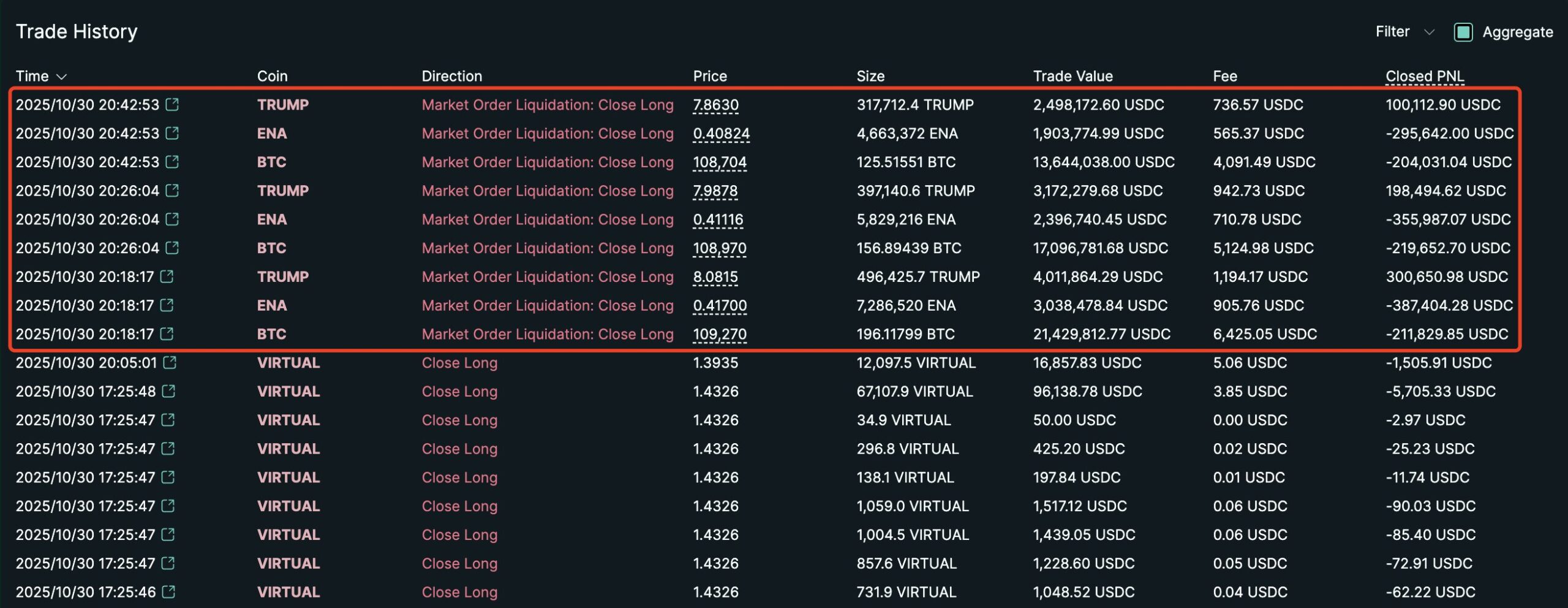Click the Coin column header
Viewport: 1568px width, 608px height.
(x=272, y=77)
